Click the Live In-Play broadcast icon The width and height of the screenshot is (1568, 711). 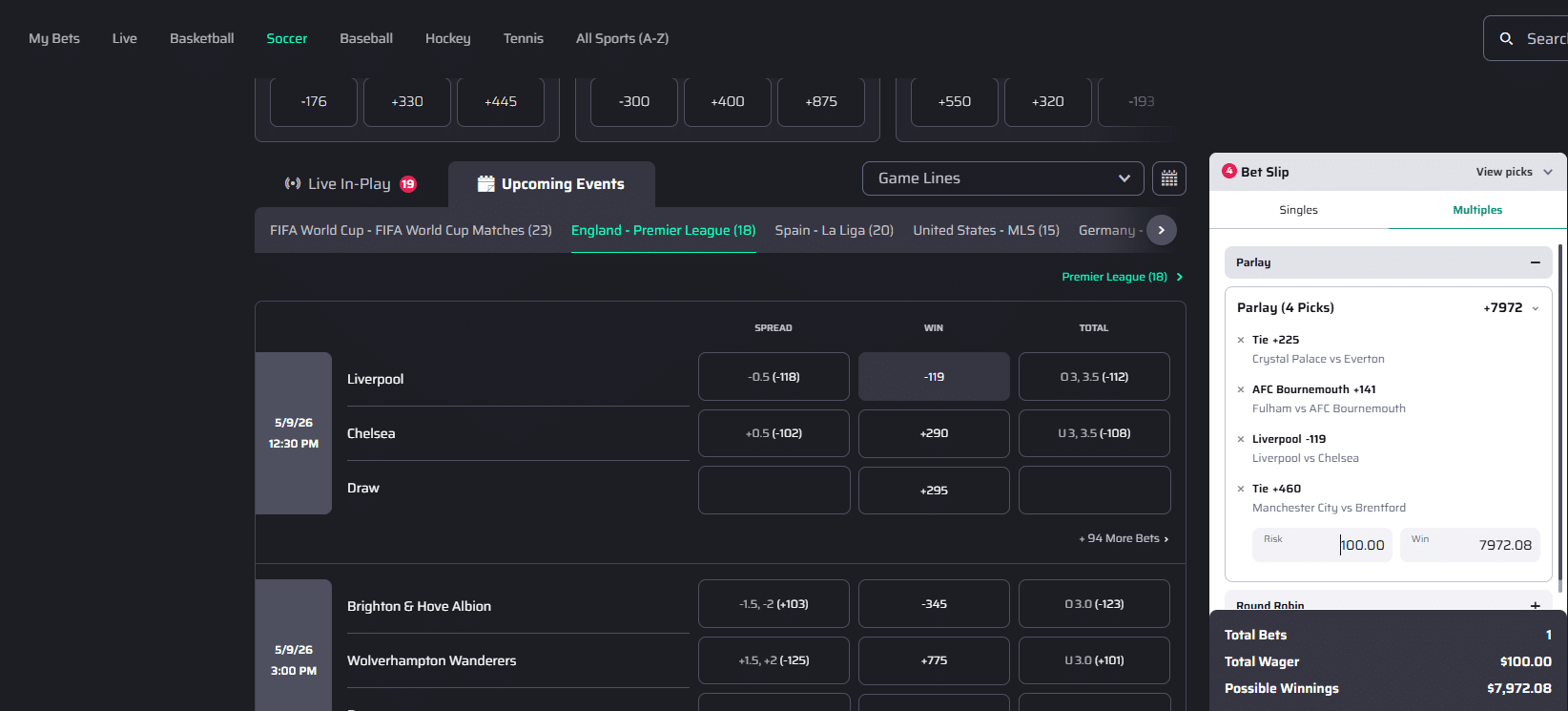coord(293,183)
